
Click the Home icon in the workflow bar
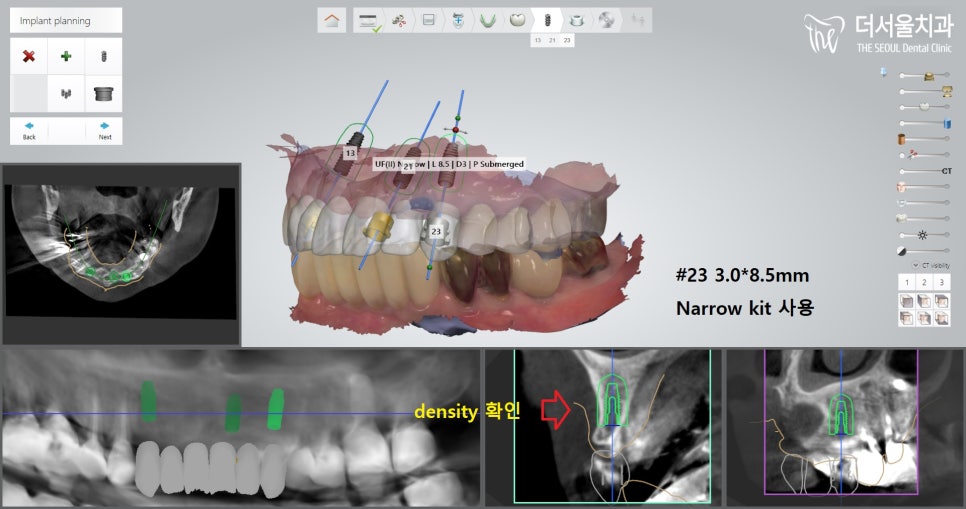pyautogui.click(x=332, y=20)
